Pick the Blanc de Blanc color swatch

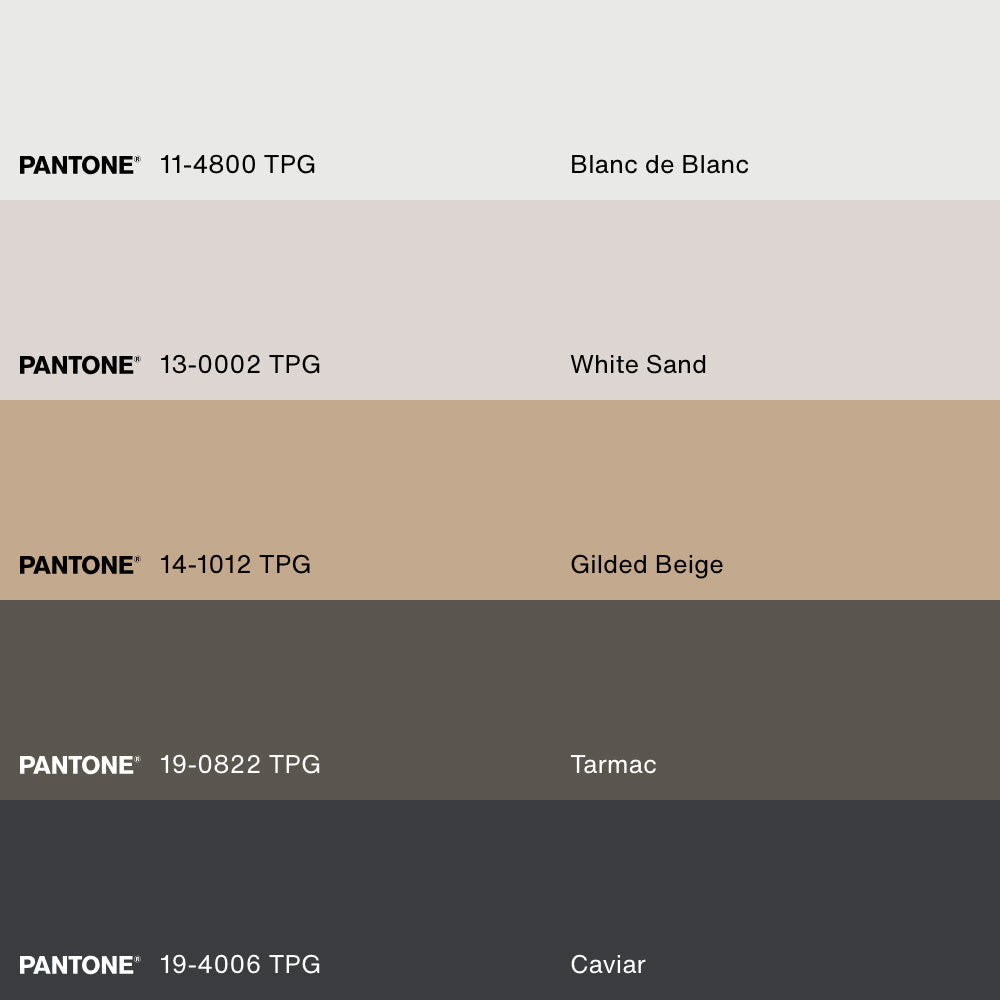[x=500, y=80]
